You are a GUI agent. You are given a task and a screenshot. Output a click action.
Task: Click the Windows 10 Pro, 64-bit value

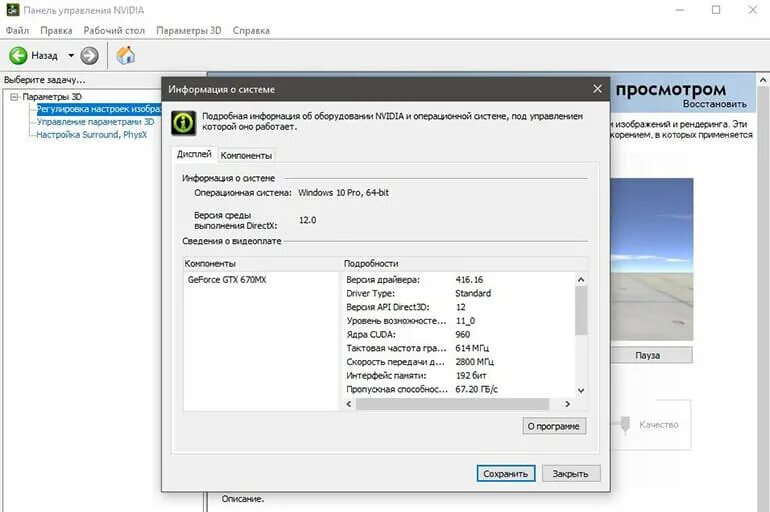coord(344,193)
